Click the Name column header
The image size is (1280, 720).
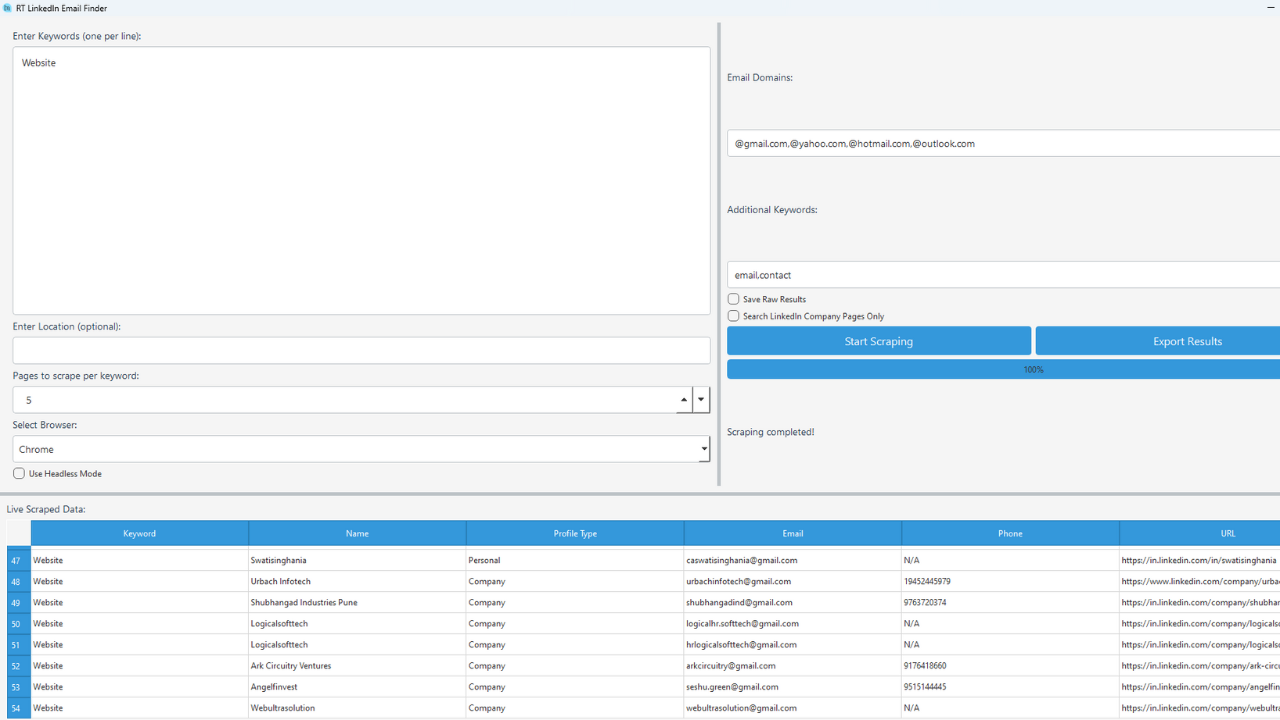click(x=357, y=533)
